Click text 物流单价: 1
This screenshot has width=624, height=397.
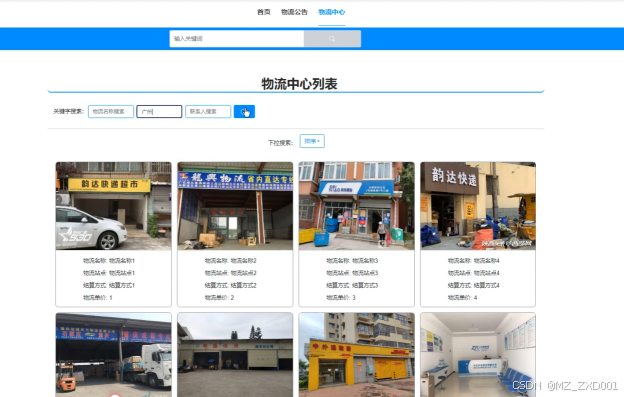pos(98,298)
